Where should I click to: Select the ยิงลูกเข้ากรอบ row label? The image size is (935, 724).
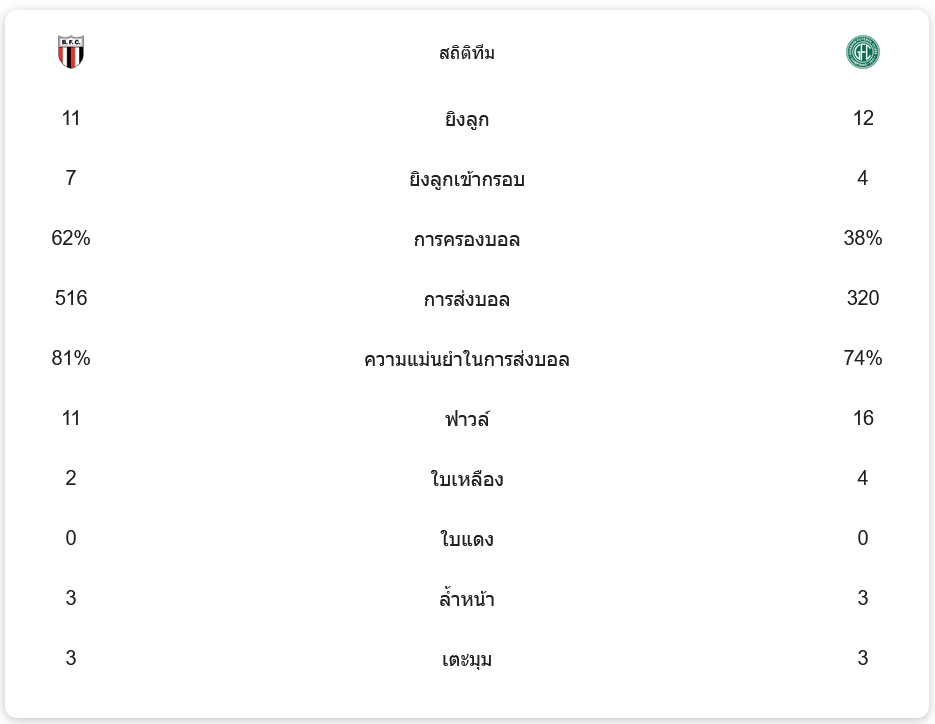tap(467, 180)
